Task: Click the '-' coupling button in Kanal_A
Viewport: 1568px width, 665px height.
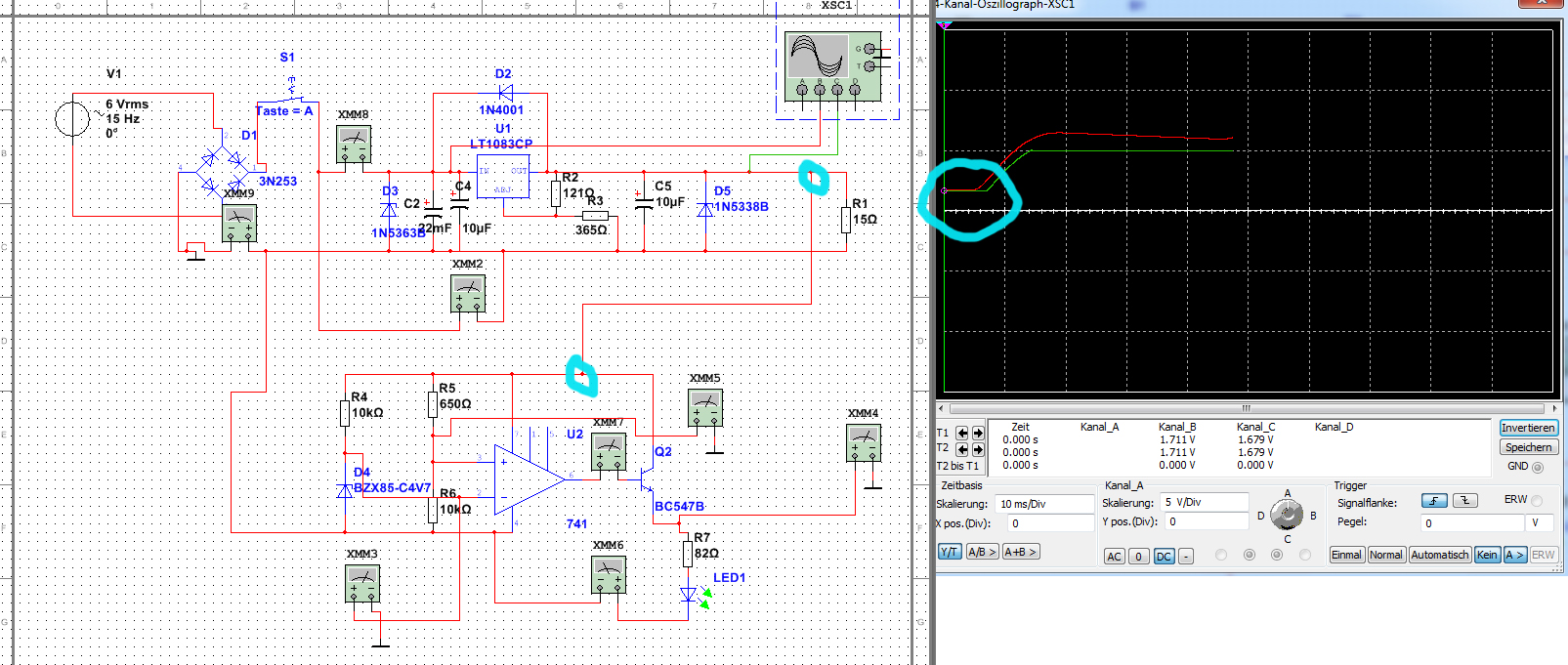Action: [x=1186, y=557]
